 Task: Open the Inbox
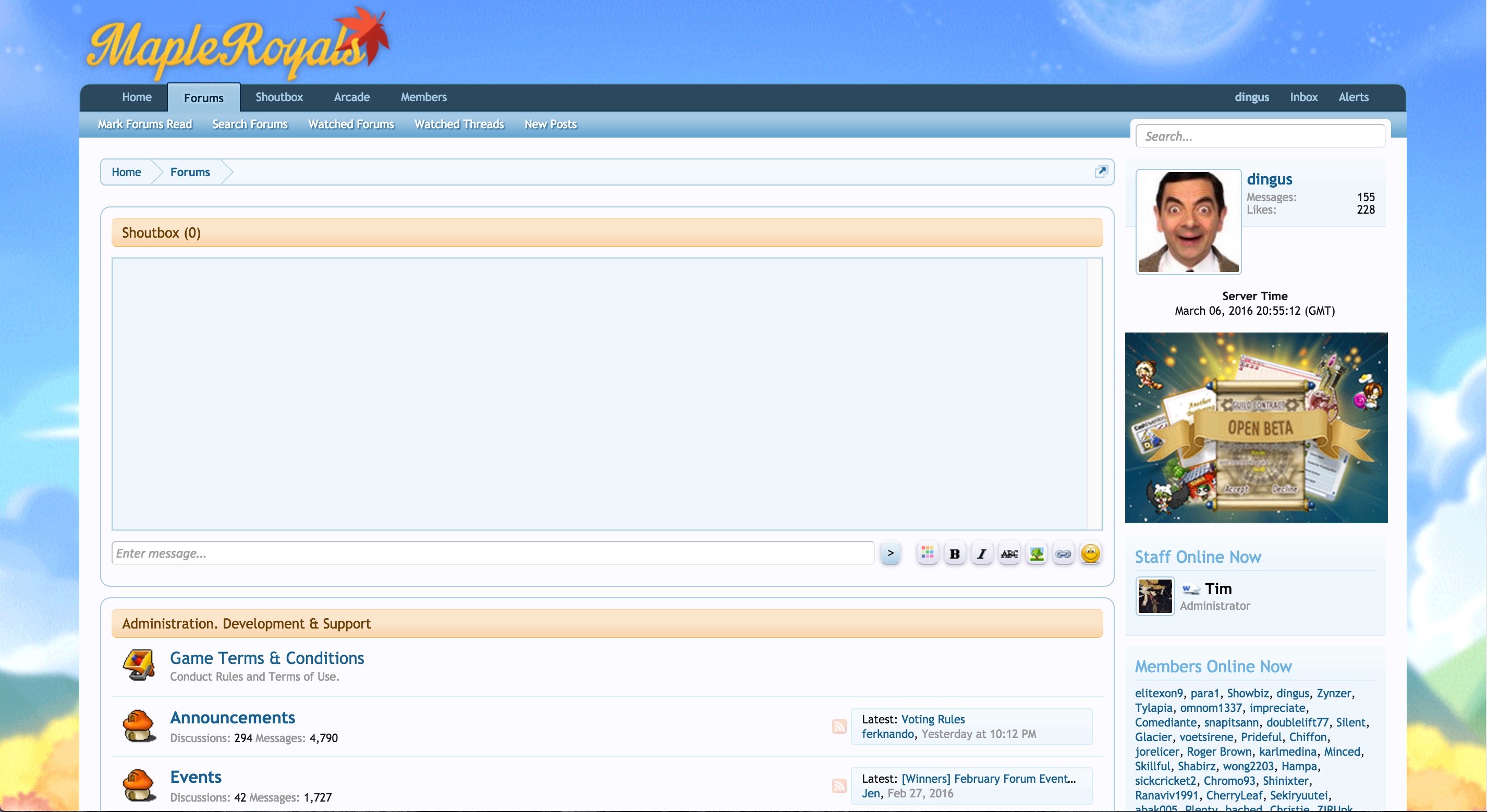coord(1303,97)
